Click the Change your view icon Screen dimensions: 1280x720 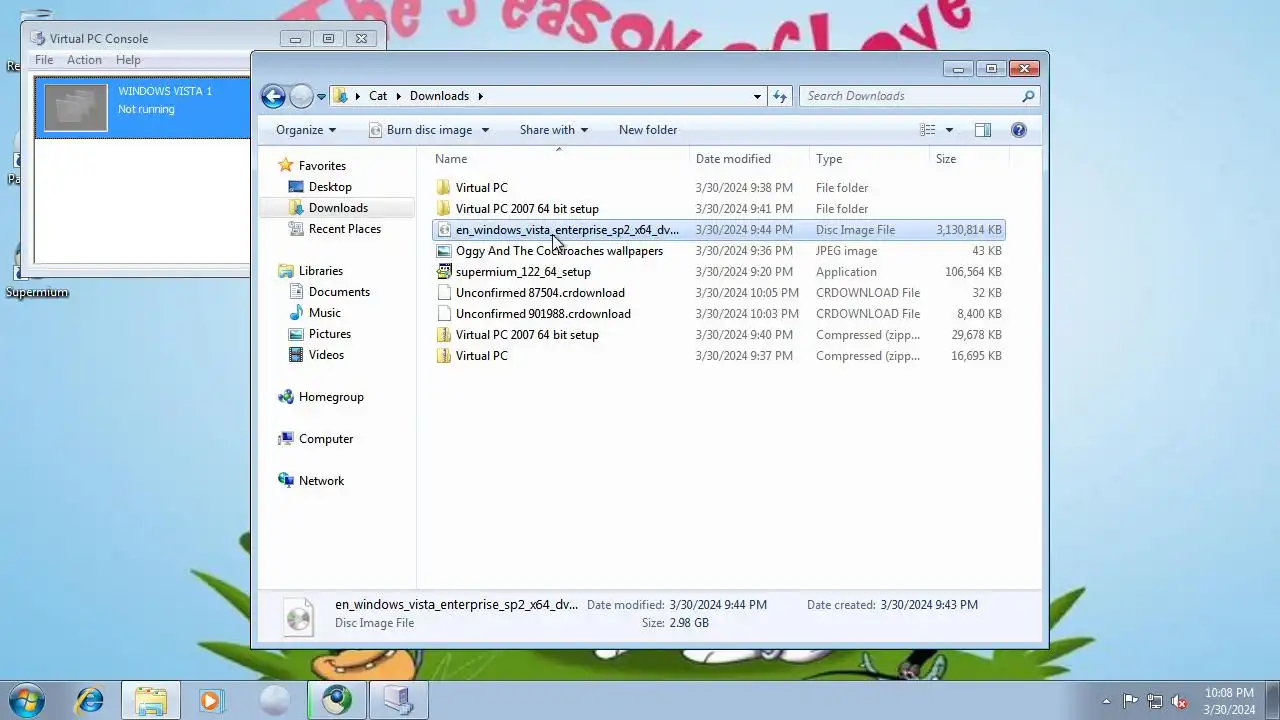point(928,130)
